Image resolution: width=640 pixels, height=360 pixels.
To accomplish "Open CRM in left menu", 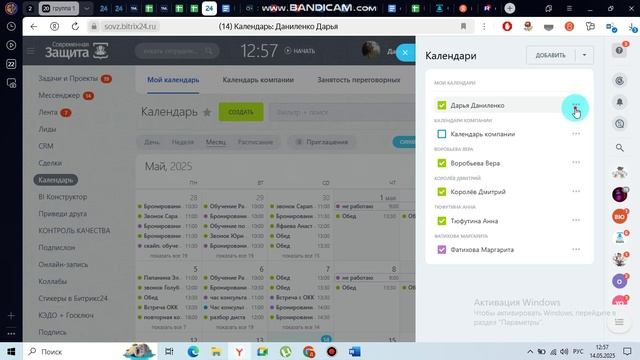I will coord(46,146).
